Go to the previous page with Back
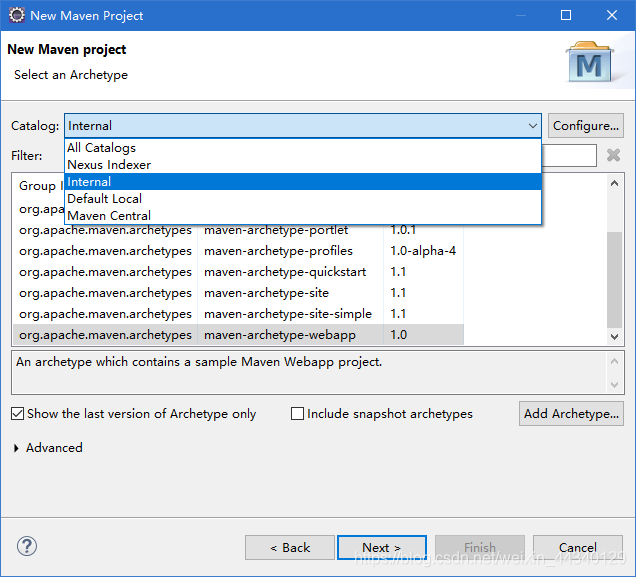This screenshot has width=636, height=577. (290, 547)
